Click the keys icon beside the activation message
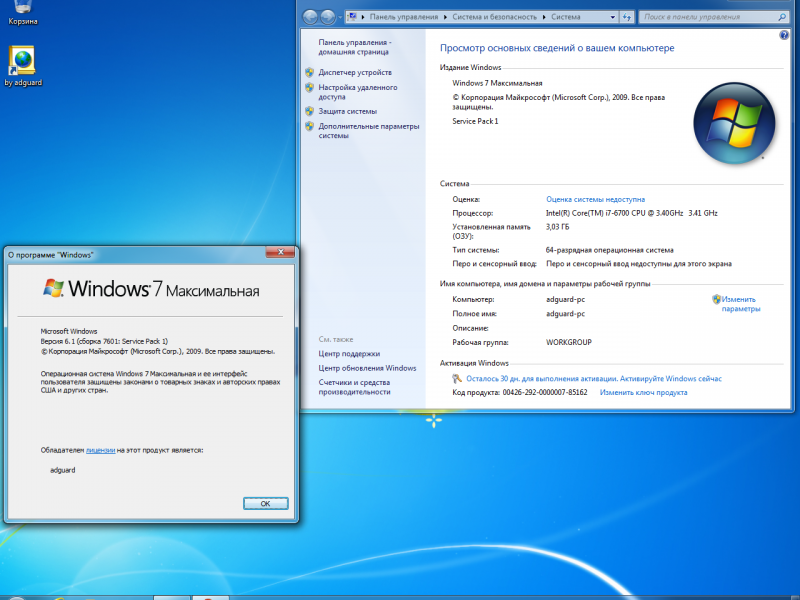The image size is (800, 600). [x=457, y=379]
